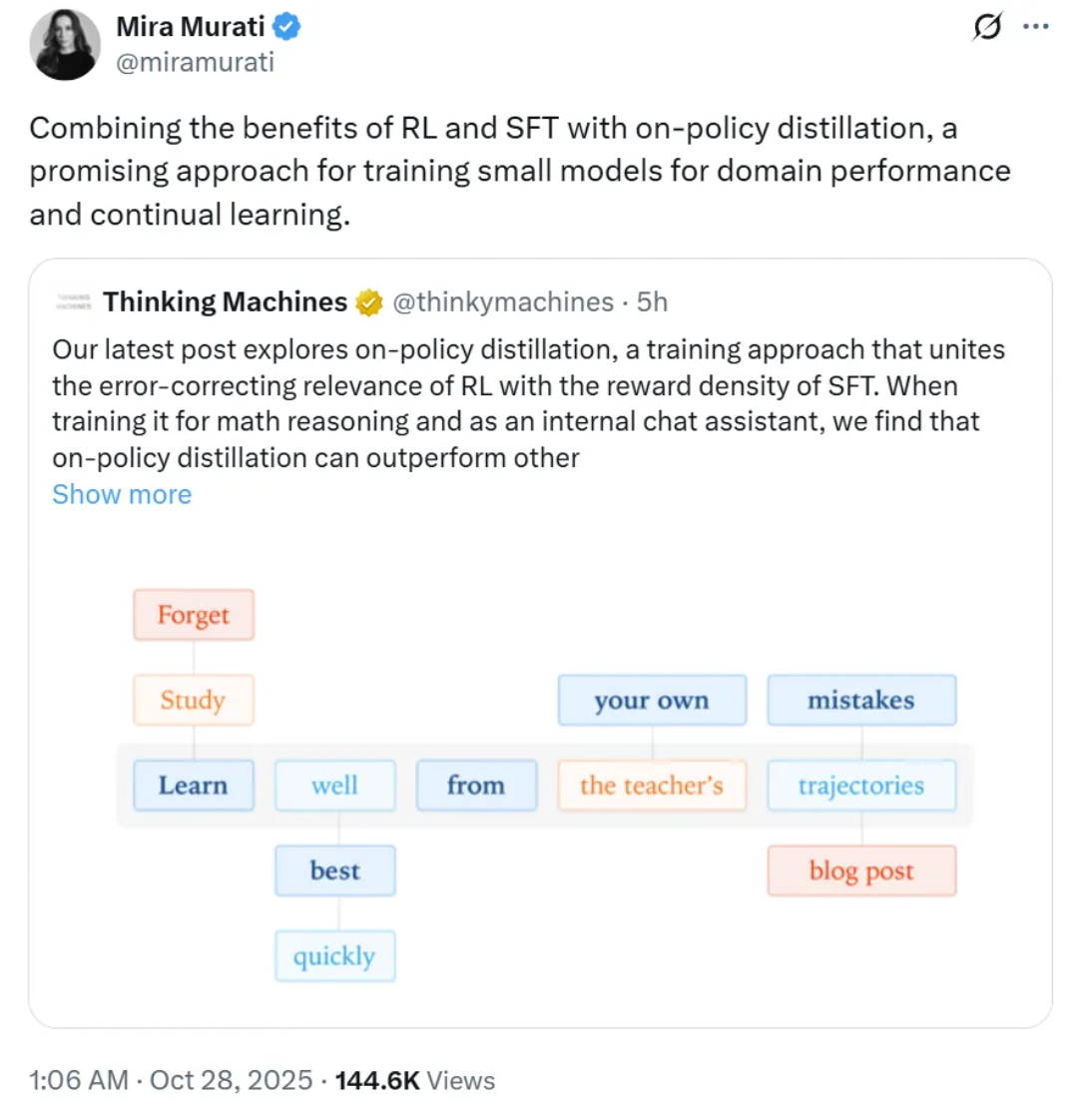Click the red 'Forget' box in diagram

(x=194, y=615)
